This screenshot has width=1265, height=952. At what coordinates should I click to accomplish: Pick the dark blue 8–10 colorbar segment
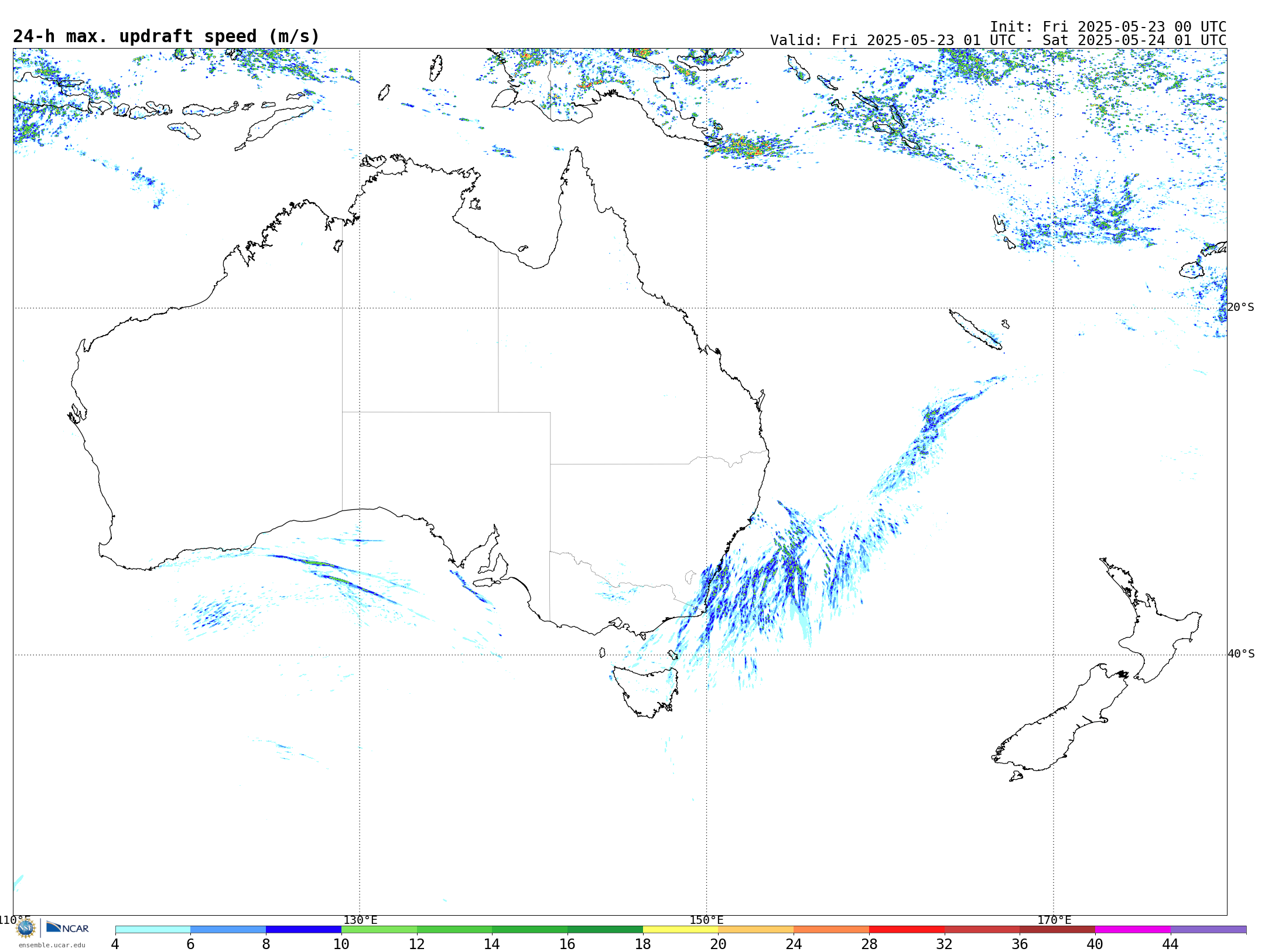tap(303, 930)
